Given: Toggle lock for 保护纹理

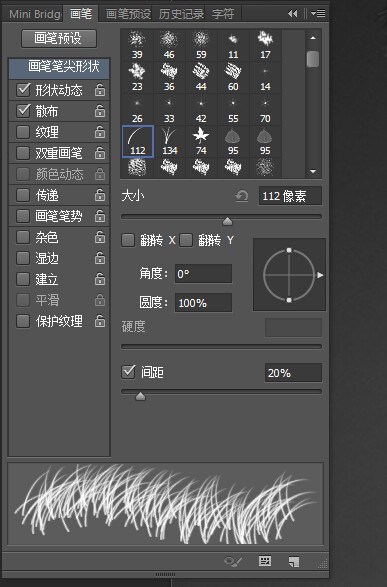Looking at the screenshot, I should [x=100, y=321].
